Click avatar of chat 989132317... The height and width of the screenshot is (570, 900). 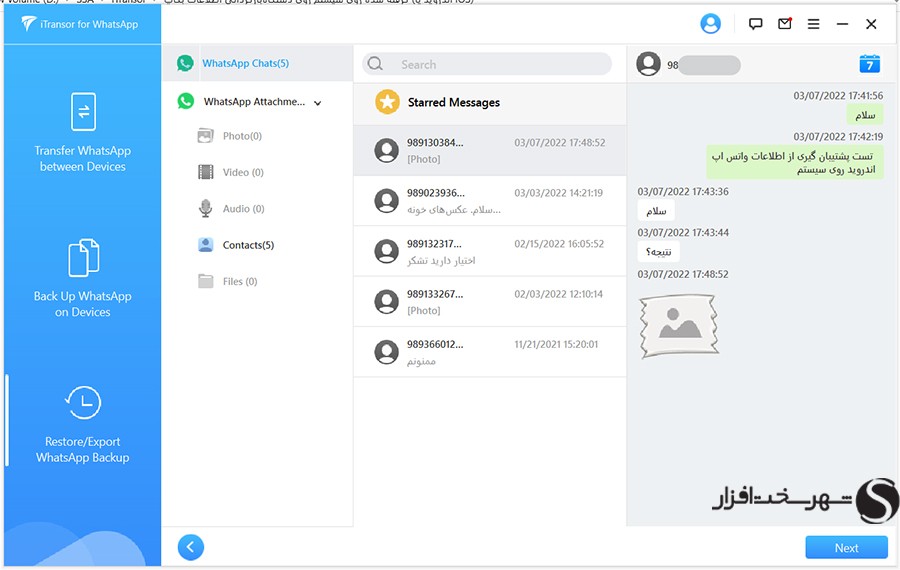(x=386, y=251)
